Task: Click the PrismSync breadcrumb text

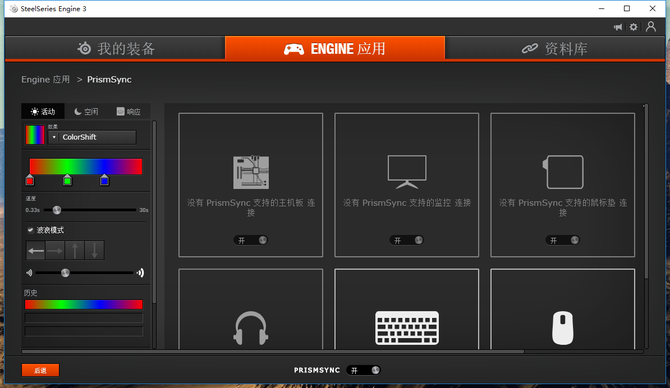Action: click(x=109, y=79)
